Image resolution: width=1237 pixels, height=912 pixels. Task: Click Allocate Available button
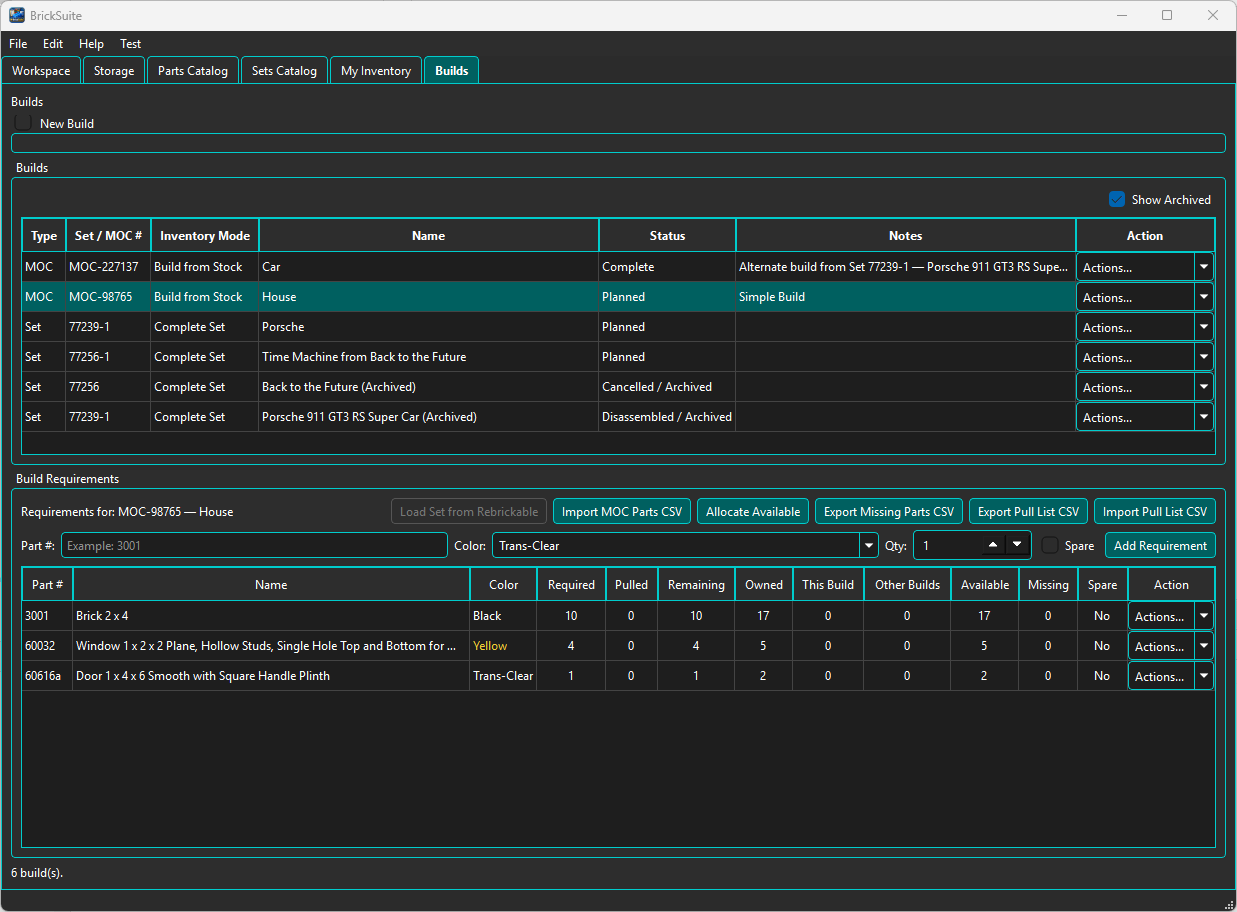(x=753, y=511)
